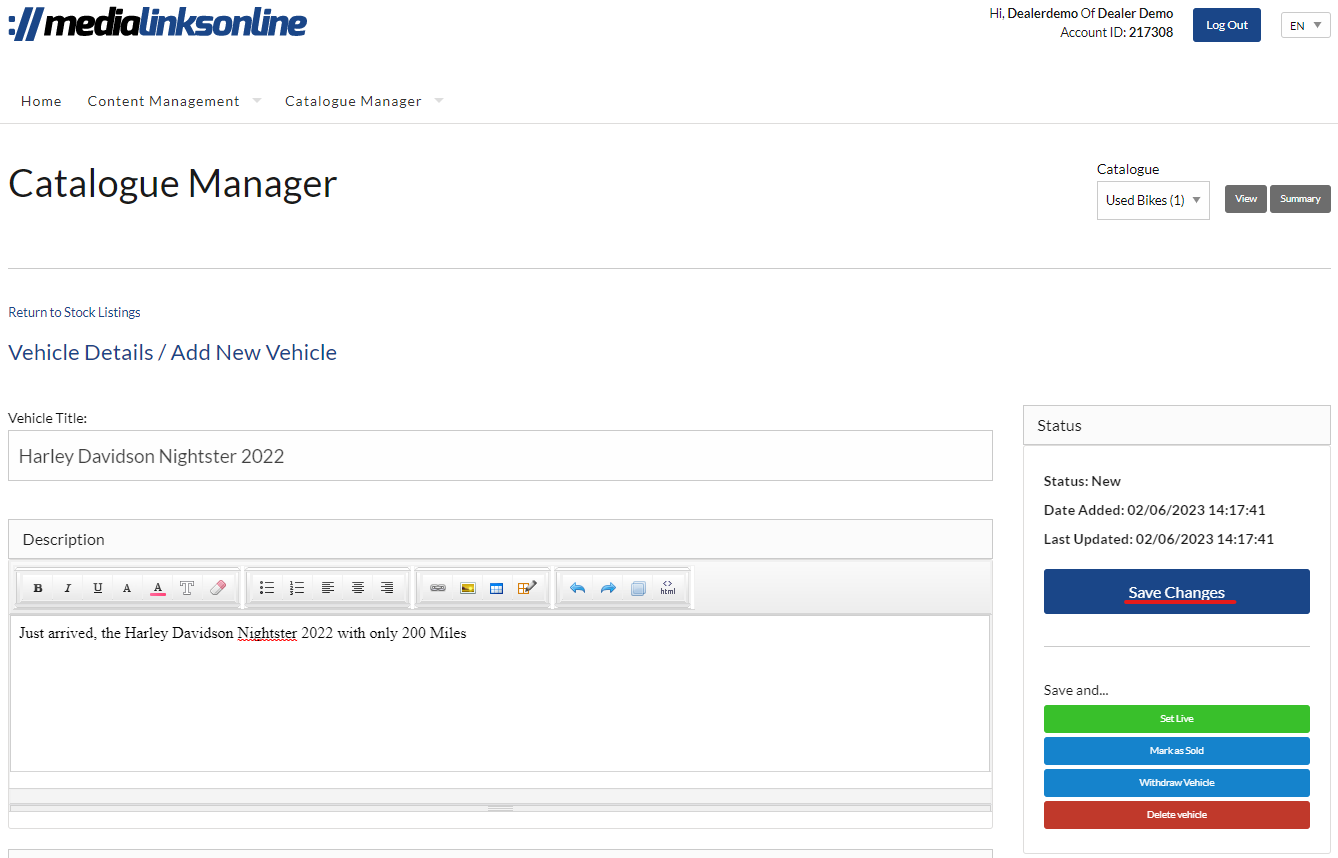Switch to HTML source view
1338x858 pixels.
pyautogui.click(x=667, y=588)
